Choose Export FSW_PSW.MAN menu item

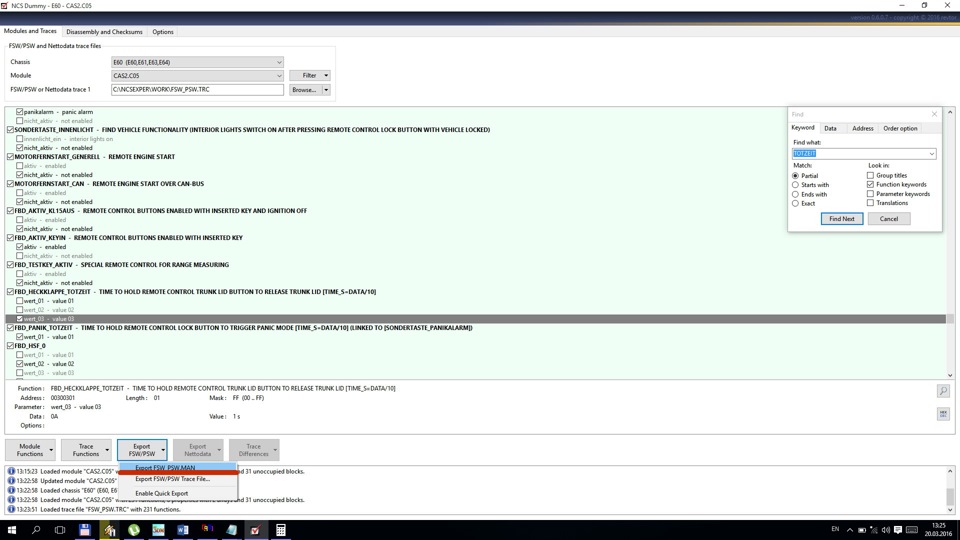(178, 468)
